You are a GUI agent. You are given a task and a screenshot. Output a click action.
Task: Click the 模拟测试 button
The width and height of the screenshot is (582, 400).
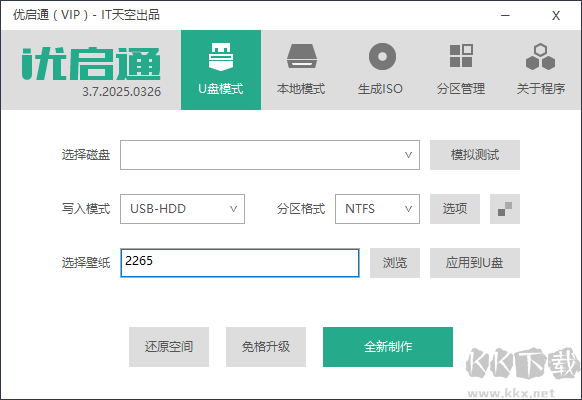(475, 155)
